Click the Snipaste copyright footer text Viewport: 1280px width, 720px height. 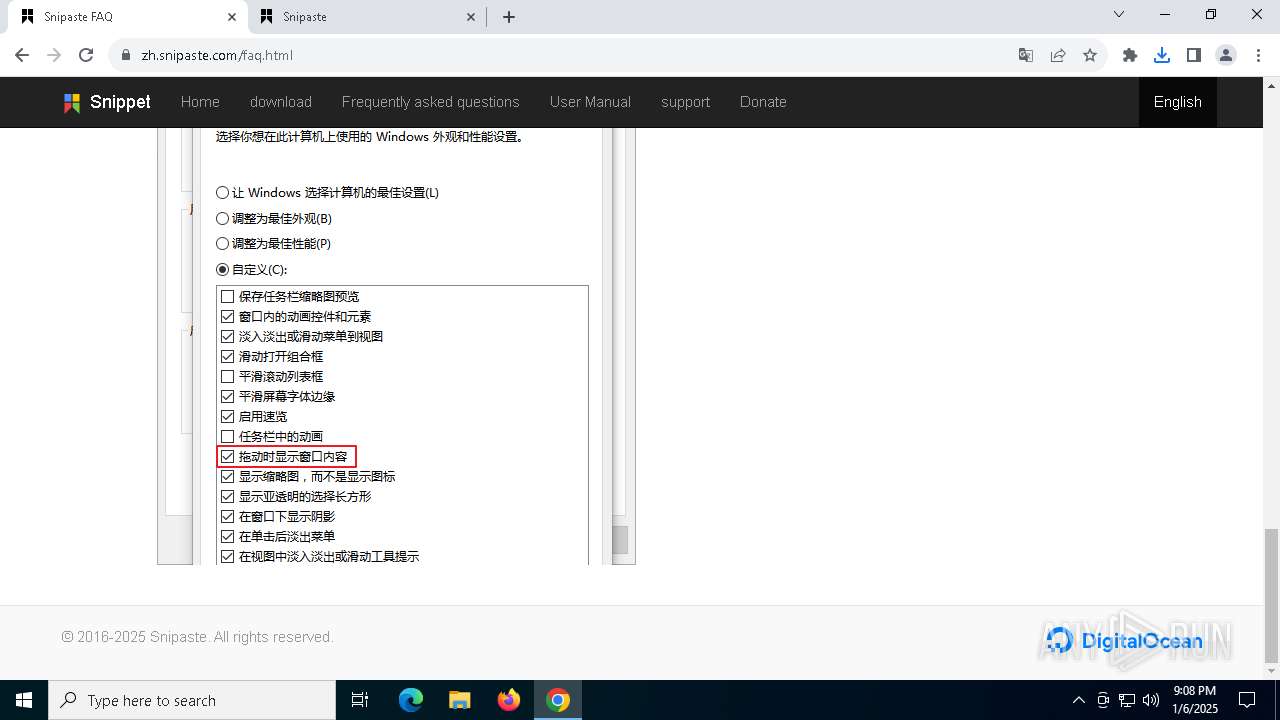click(x=198, y=637)
